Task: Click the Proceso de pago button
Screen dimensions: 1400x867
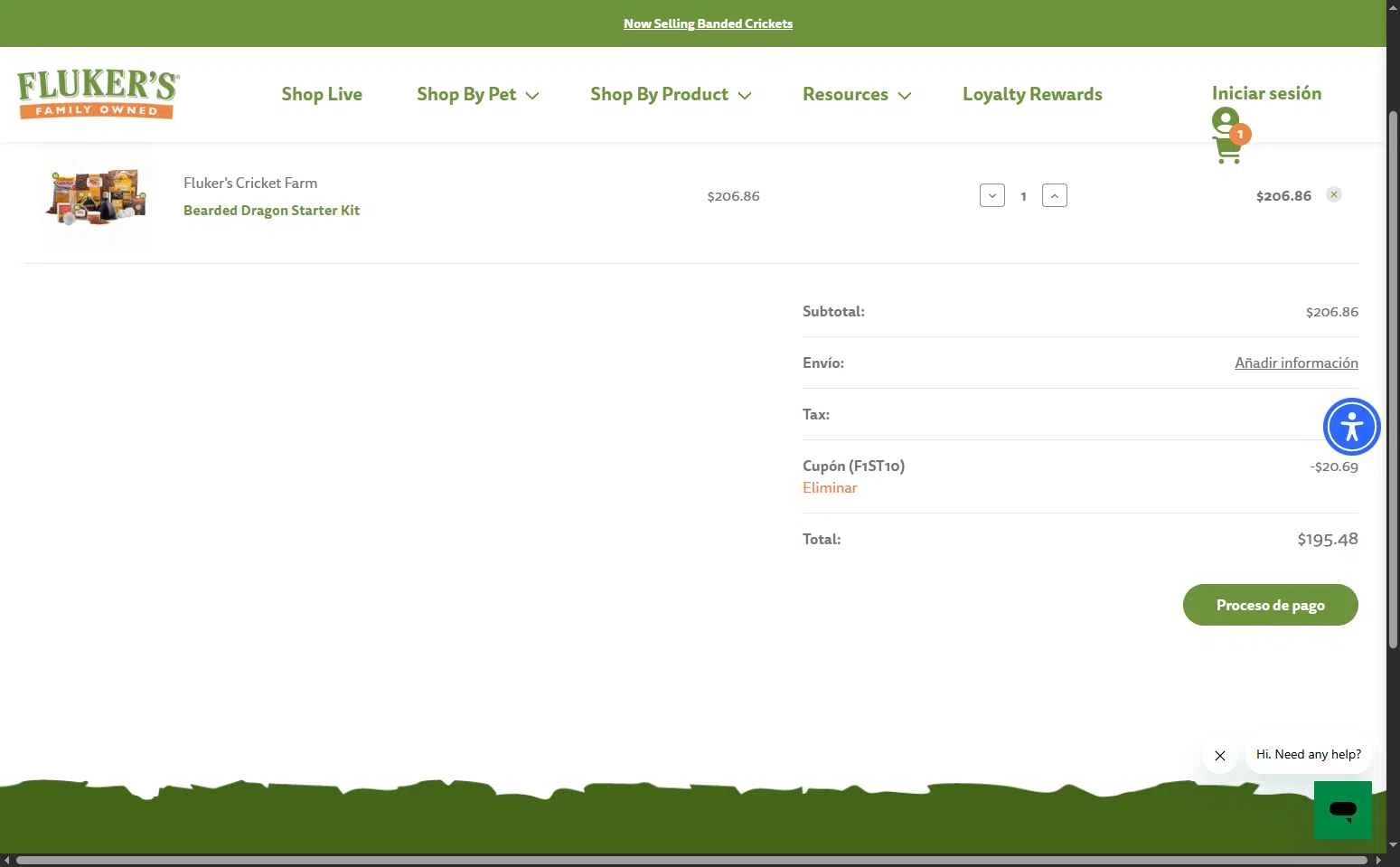Action: (x=1270, y=605)
